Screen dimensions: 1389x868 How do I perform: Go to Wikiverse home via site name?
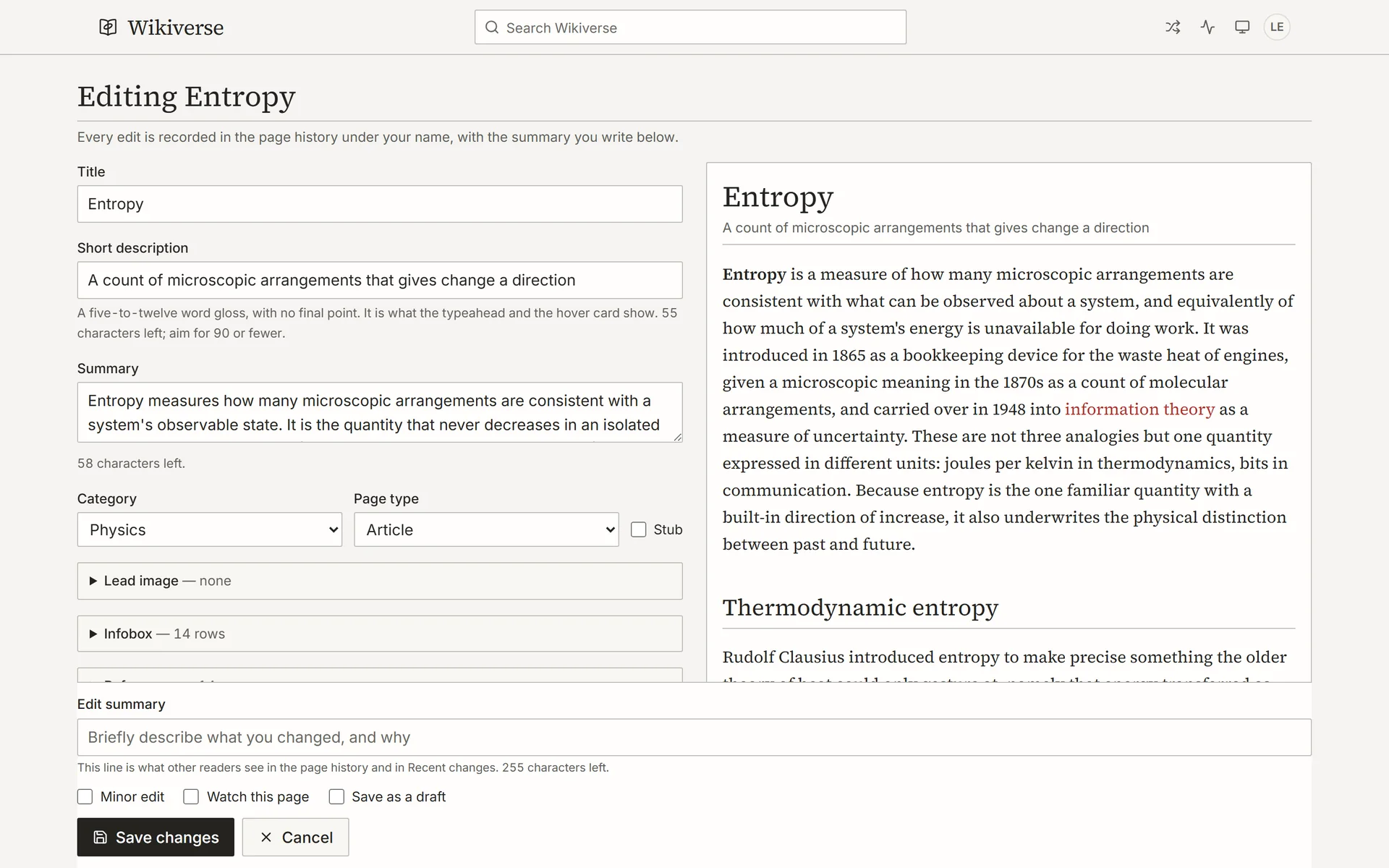coord(176,27)
